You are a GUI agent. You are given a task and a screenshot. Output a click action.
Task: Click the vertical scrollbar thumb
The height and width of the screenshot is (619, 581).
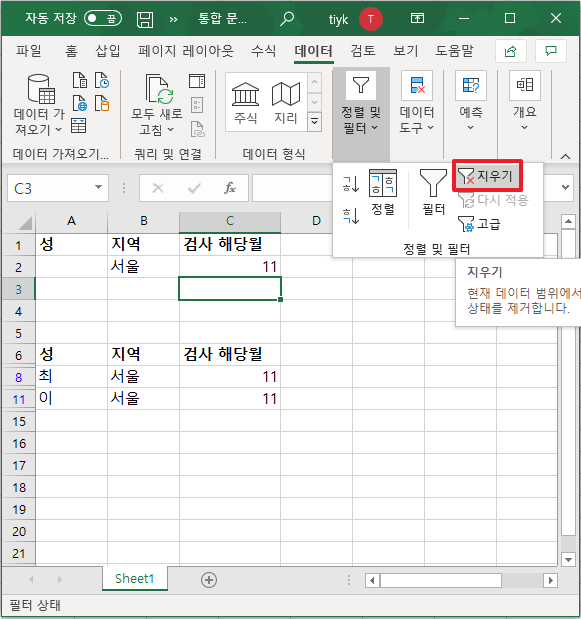point(568,382)
